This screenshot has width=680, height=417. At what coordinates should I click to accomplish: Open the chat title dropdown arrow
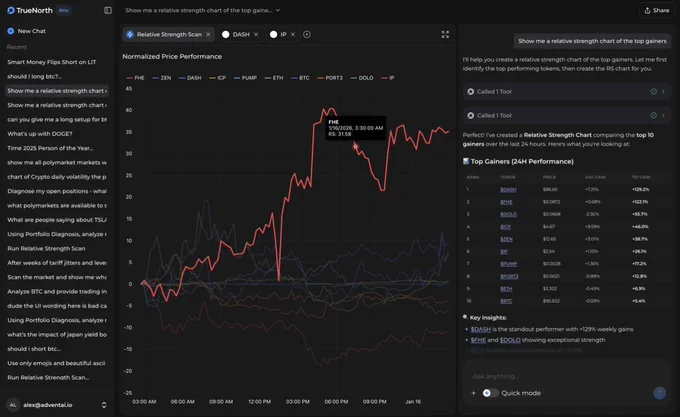point(278,10)
